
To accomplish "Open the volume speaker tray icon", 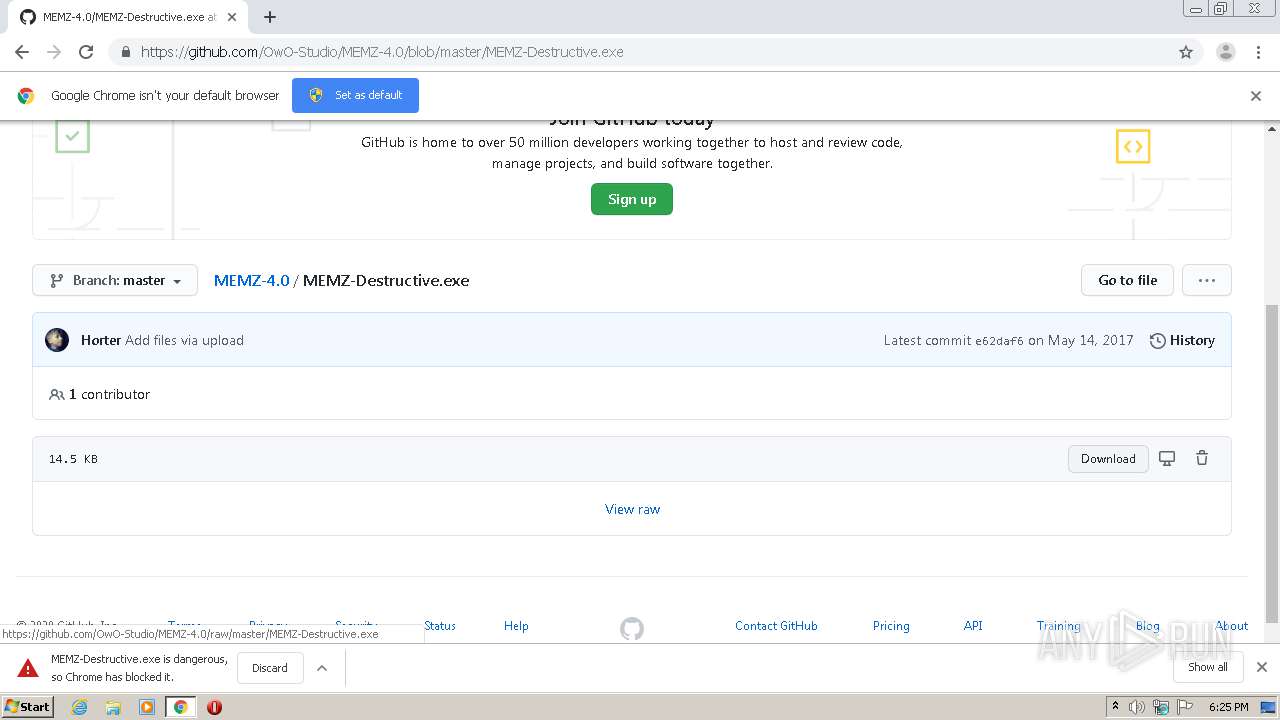I will pos(1137,707).
